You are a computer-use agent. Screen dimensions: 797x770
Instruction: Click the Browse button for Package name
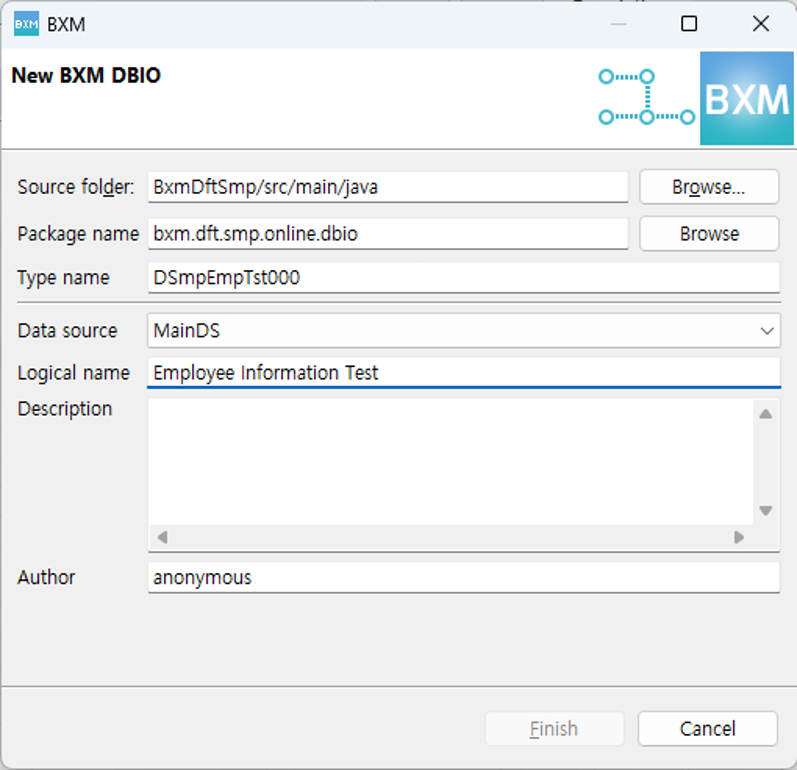pos(709,234)
